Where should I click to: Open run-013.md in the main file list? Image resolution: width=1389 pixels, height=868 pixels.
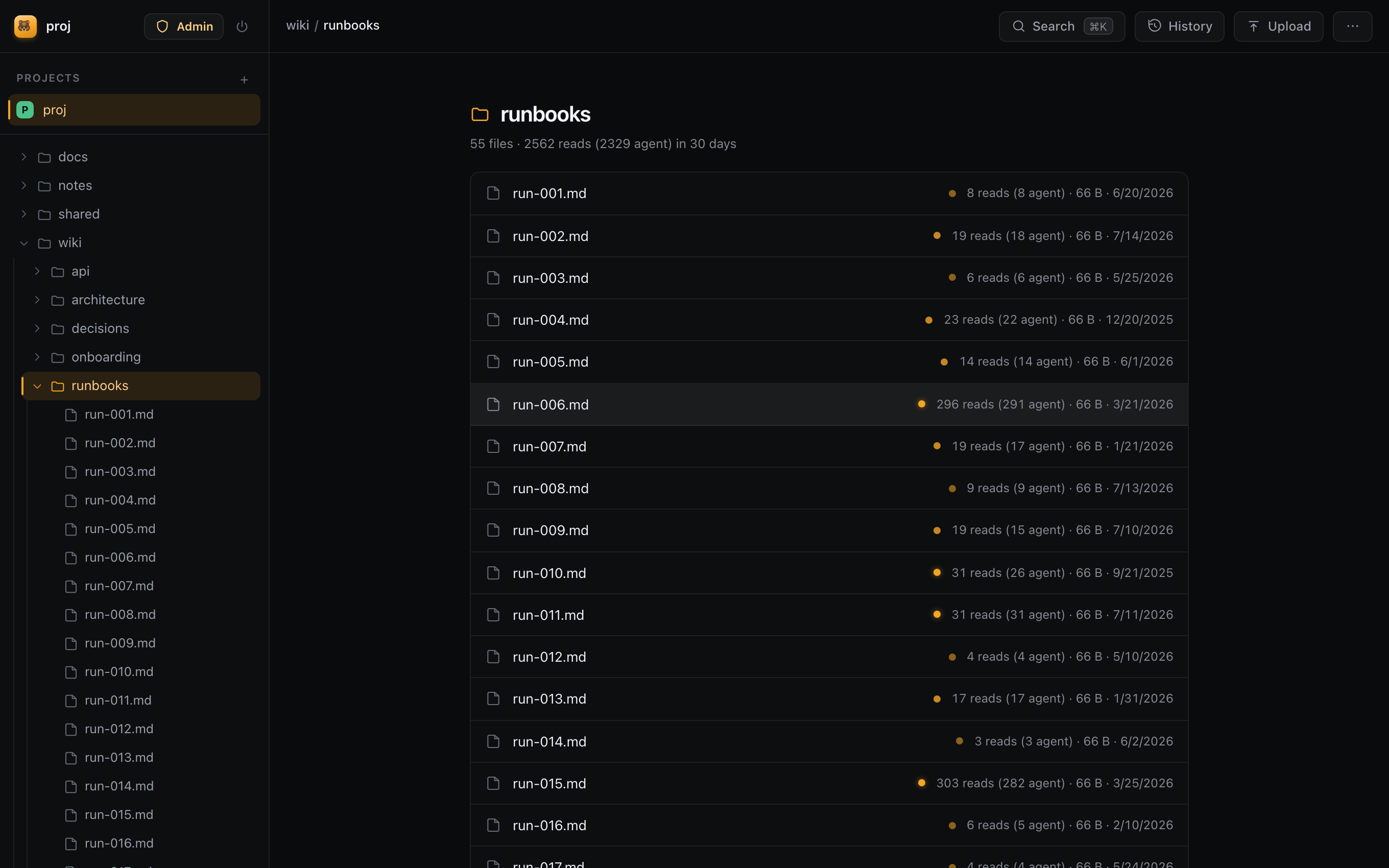pyautogui.click(x=829, y=698)
